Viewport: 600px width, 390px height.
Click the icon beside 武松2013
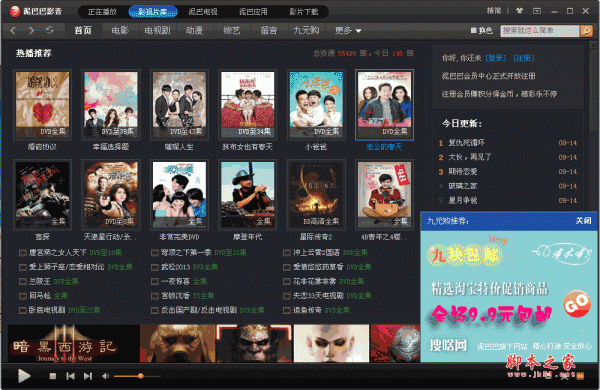click(x=155, y=267)
